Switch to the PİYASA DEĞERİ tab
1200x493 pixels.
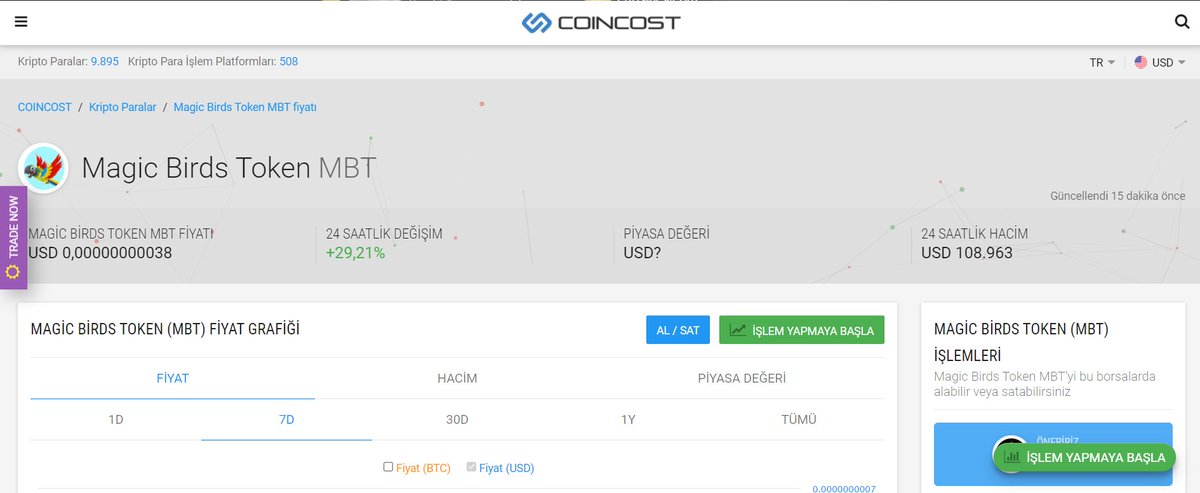[x=742, y=378]
